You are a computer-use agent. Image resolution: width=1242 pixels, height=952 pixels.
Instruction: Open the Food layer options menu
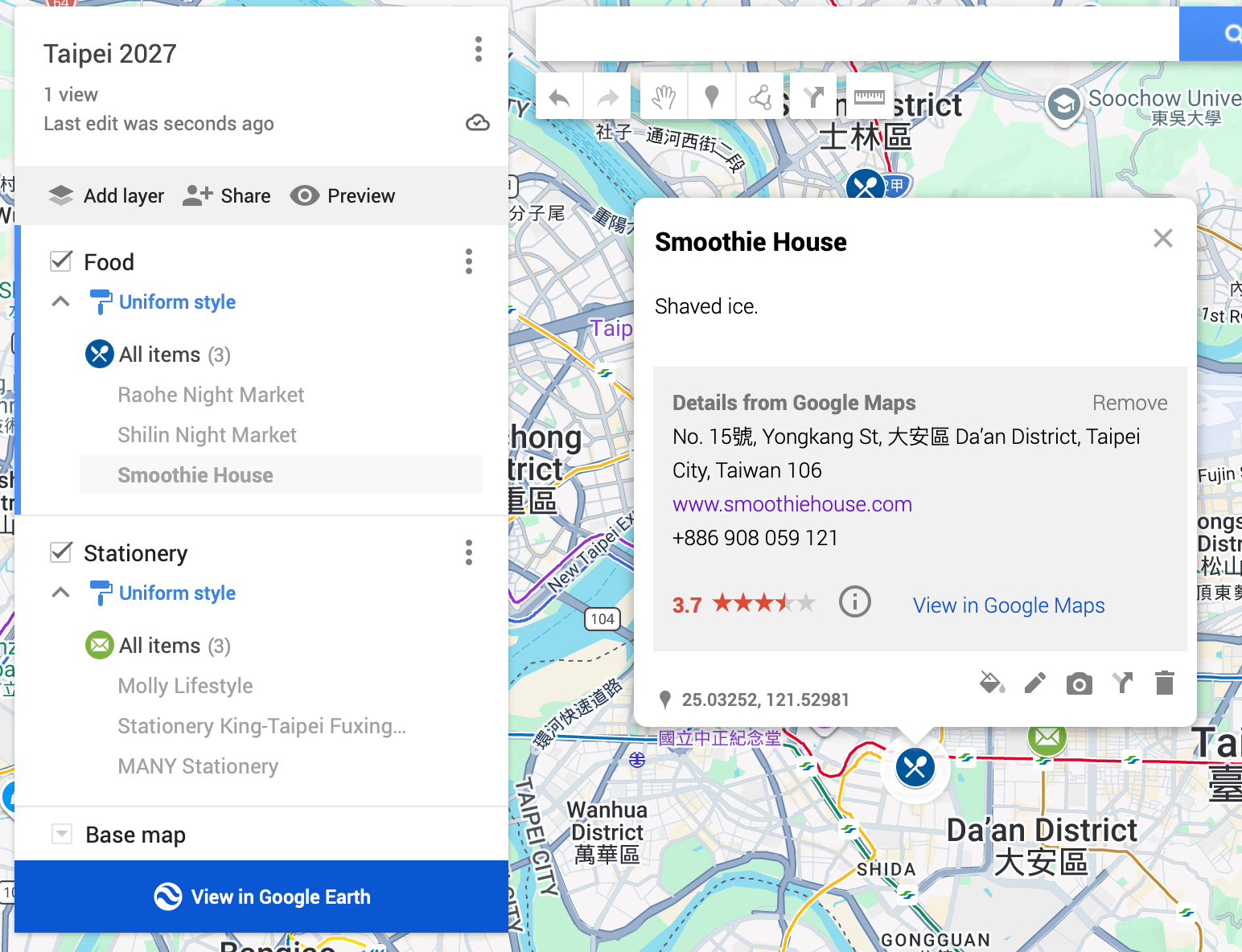[469, 261]
